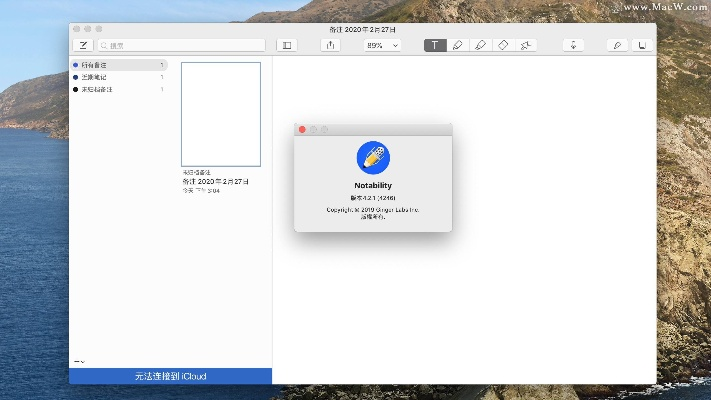Screen dimensions: 711x400
Task: Toggle the page view icon at far right
Action: pos(641,45)
